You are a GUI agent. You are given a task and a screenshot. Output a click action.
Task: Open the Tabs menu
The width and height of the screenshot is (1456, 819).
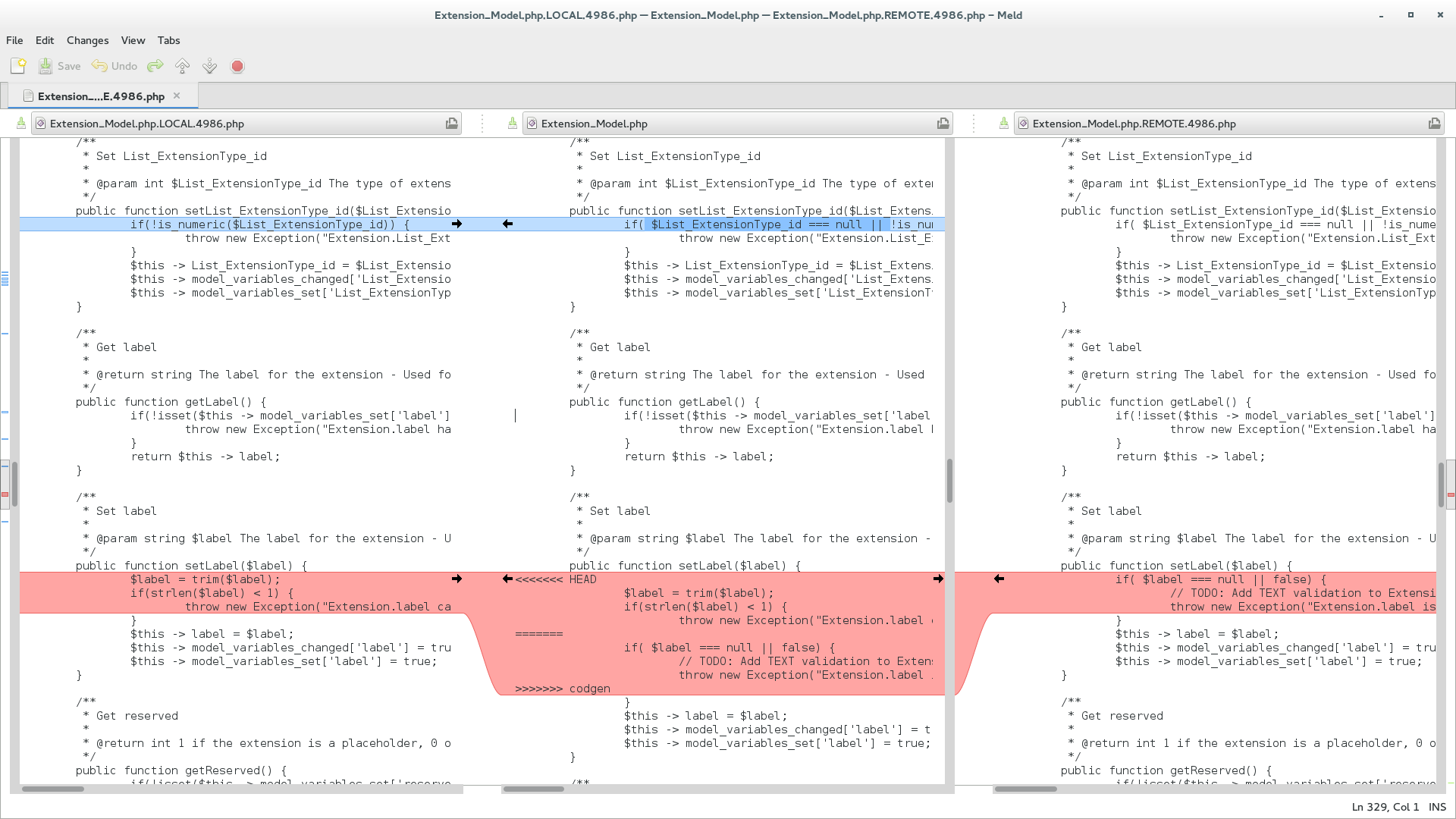[168, 40]
